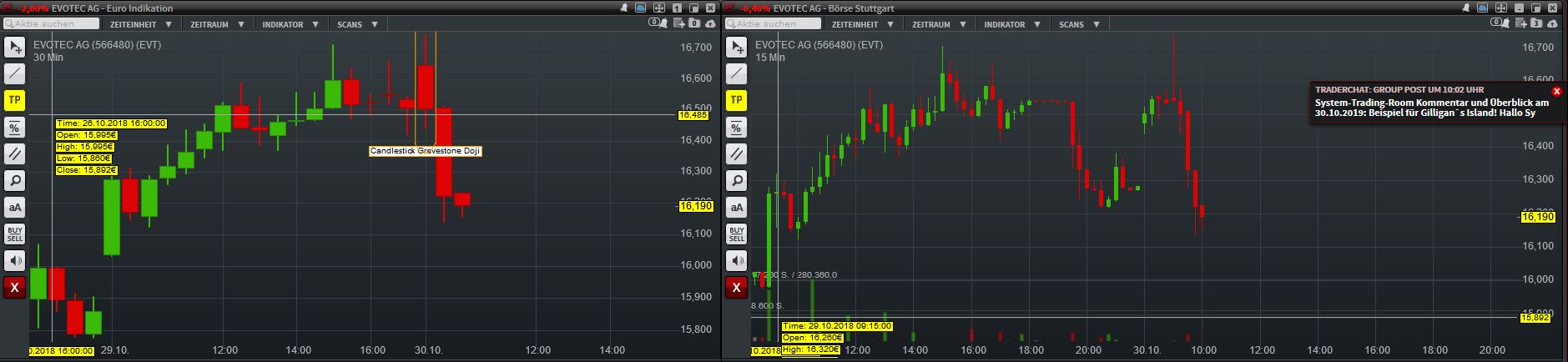This screenshot has width=1568, height=362.
Task: Click the window-layout icon in Euro Indikation title bar
Action: pyautogui.click(x=693, y=8)
